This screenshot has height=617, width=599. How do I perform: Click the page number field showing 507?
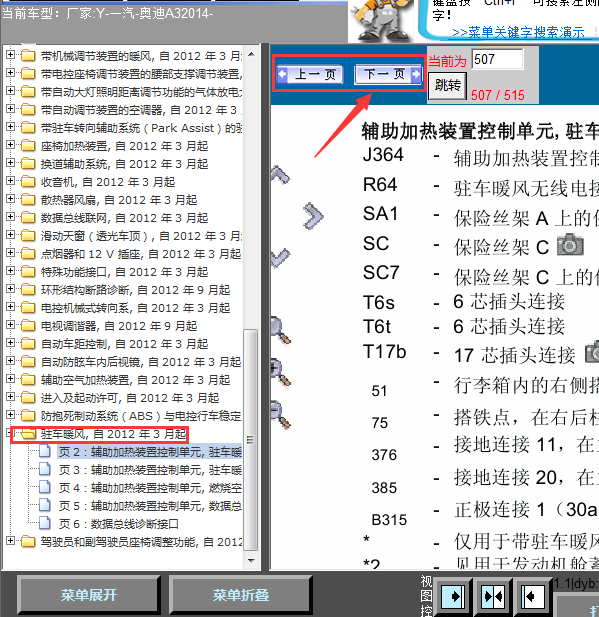coord(497,59)
